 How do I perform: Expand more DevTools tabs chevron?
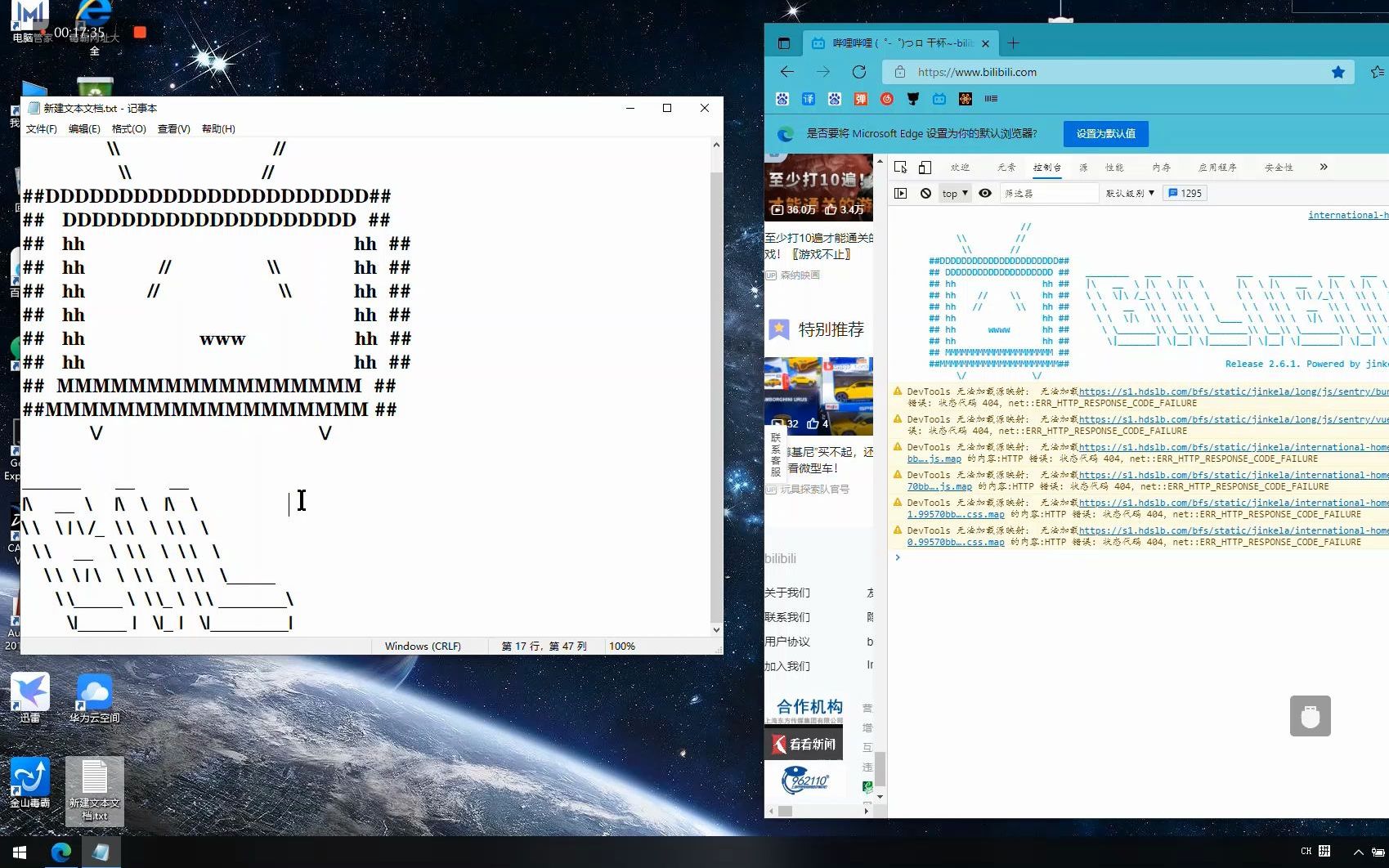(1324, 167)
